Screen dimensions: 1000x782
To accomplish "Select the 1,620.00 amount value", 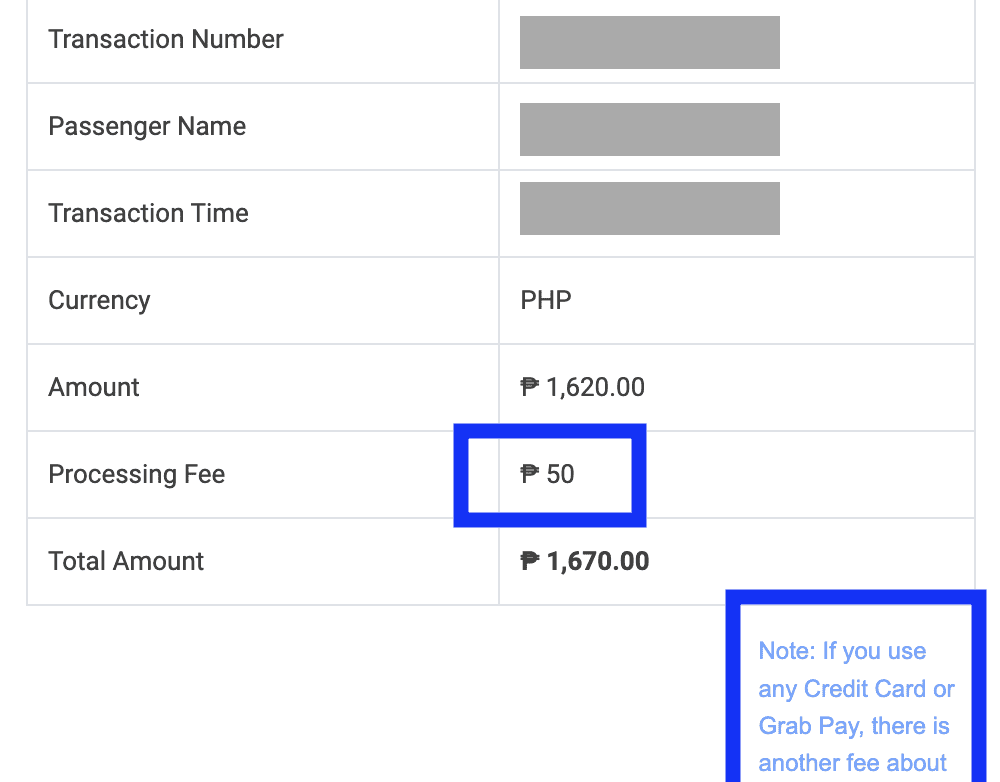I will point(596,388).
